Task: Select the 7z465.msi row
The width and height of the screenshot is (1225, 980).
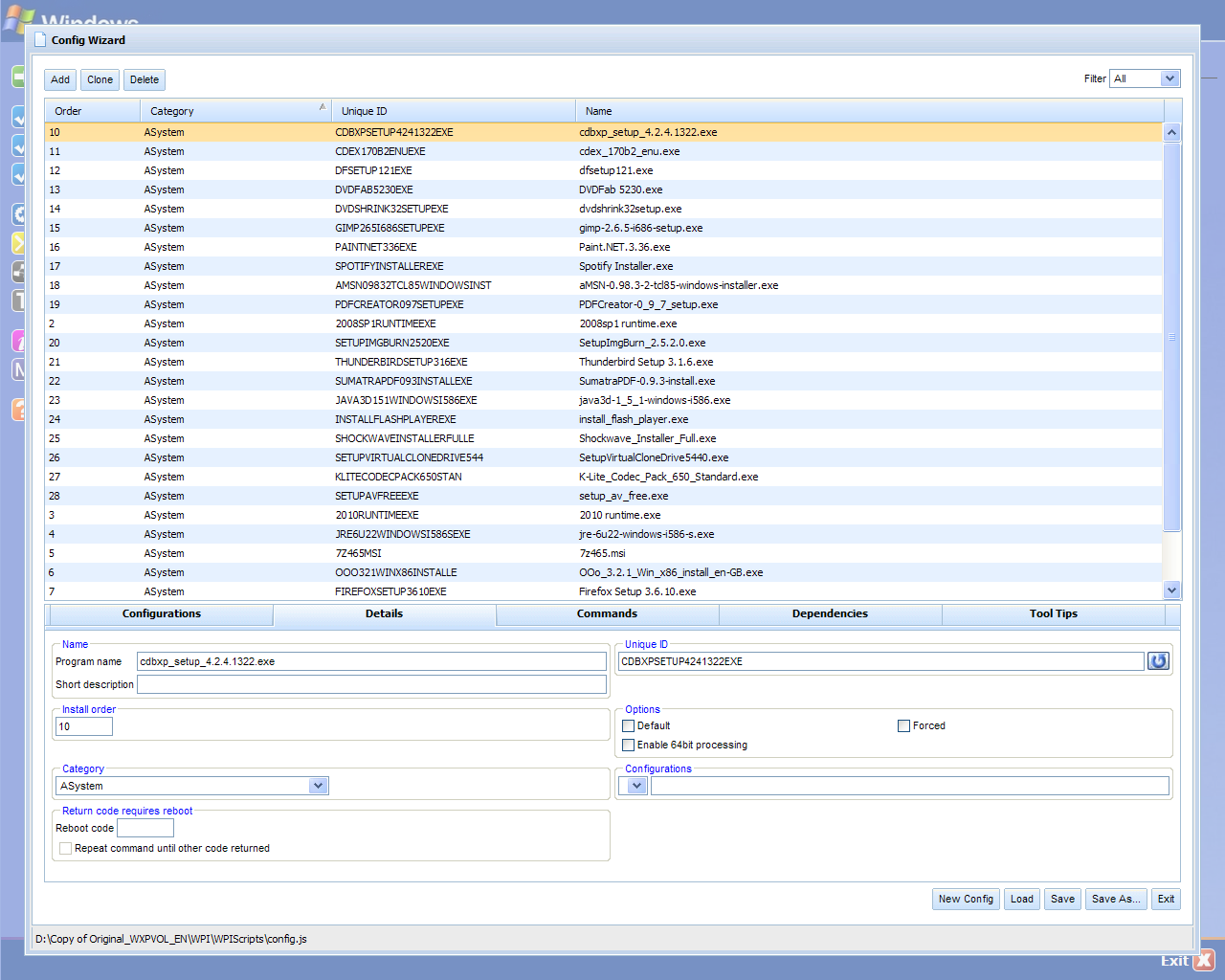Action: (604, 553)
